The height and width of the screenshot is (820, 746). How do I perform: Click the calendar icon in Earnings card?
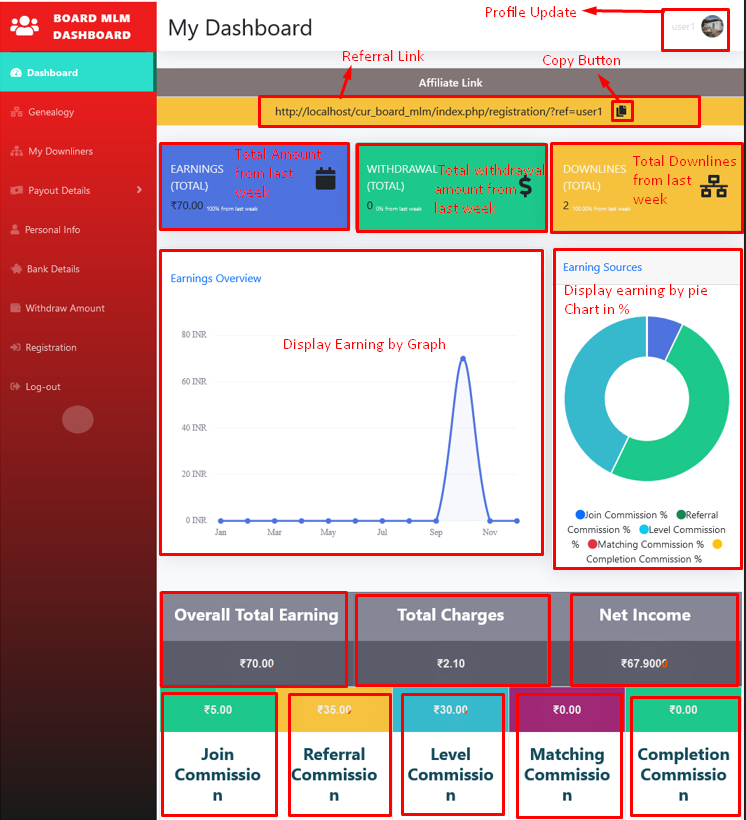coord(325,178)
